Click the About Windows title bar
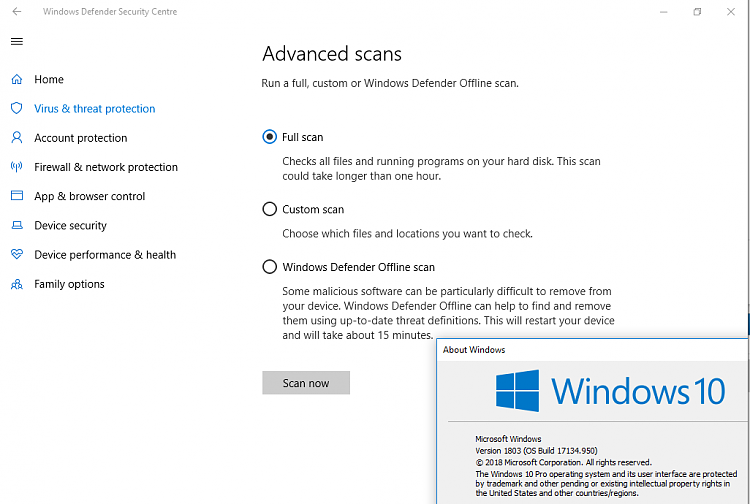The image size is (750, 504). click(593, 350)
